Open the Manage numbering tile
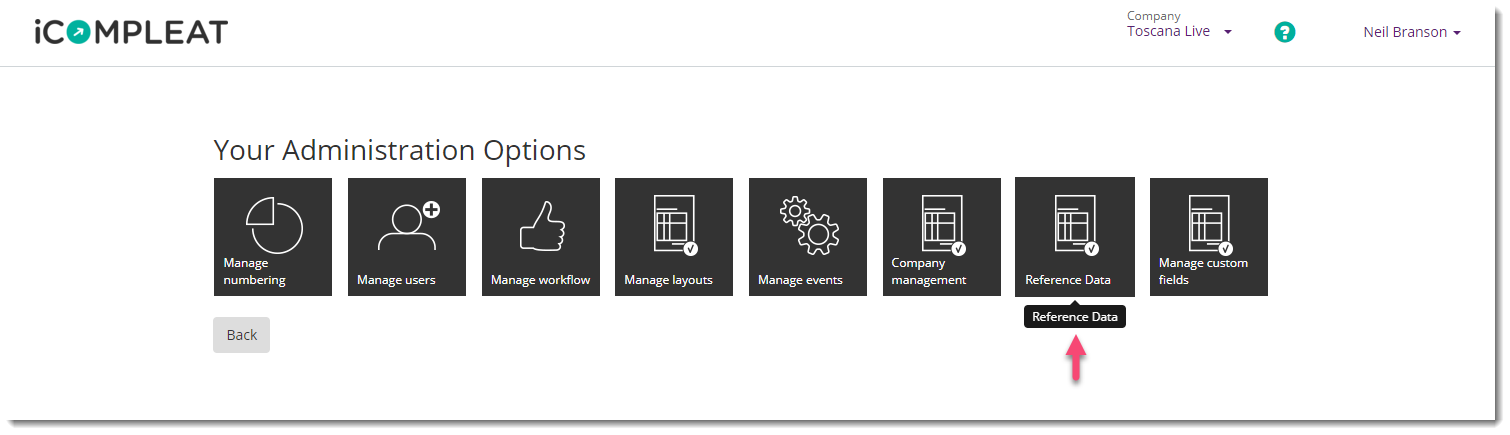Image resolution: width=1510 pixels, height=435 pixels. (273, 237)
